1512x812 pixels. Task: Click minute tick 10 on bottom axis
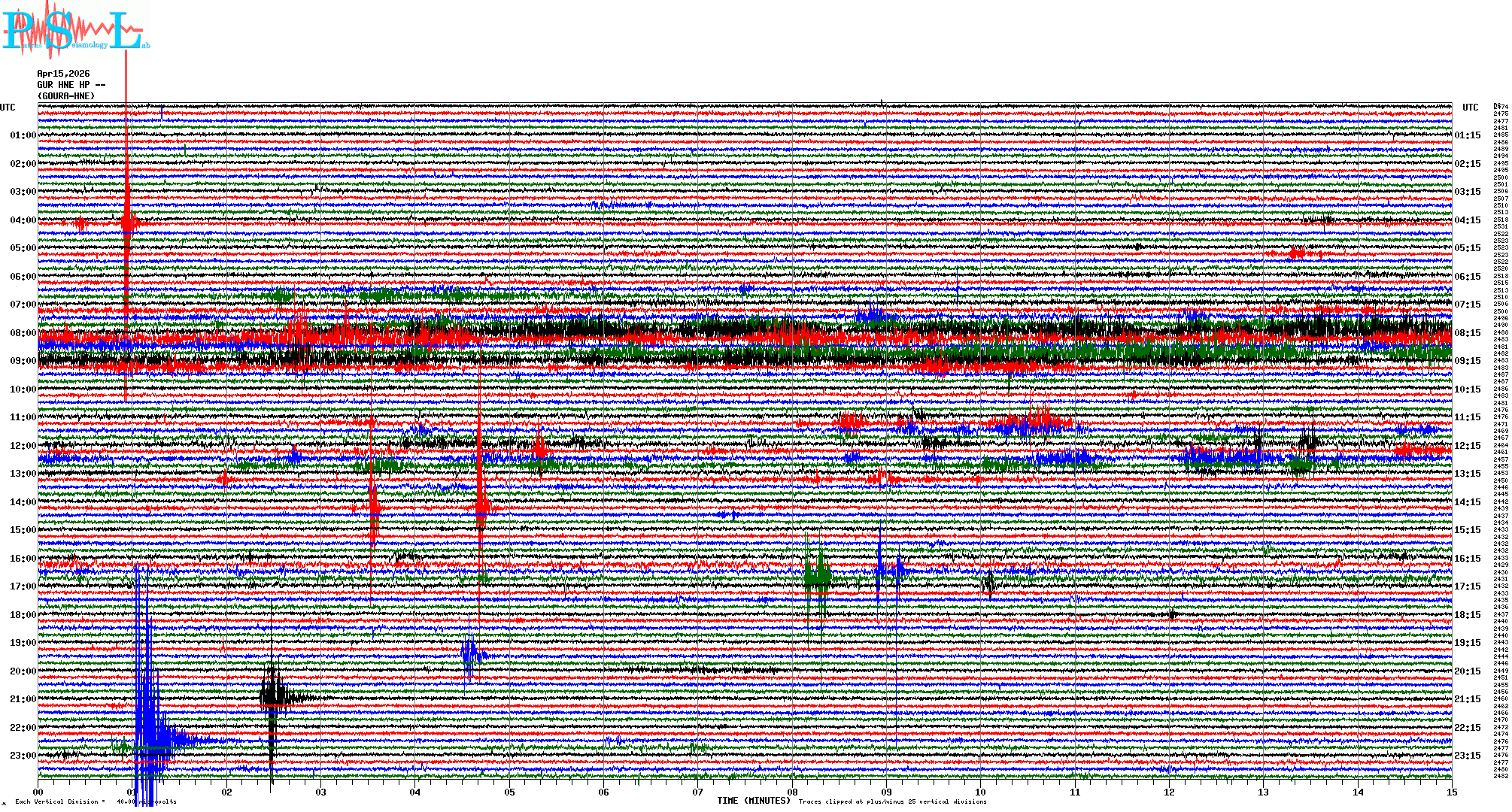(980, 792)
